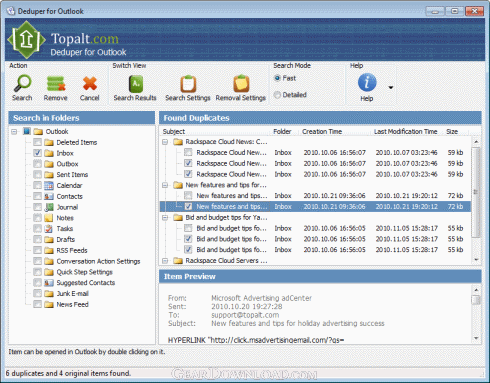Image resolution: width=490 pixels, height=383 pixels.
Task: Click the Cancel red X icon
Action: pyautogui.click(x=90, y=83)
